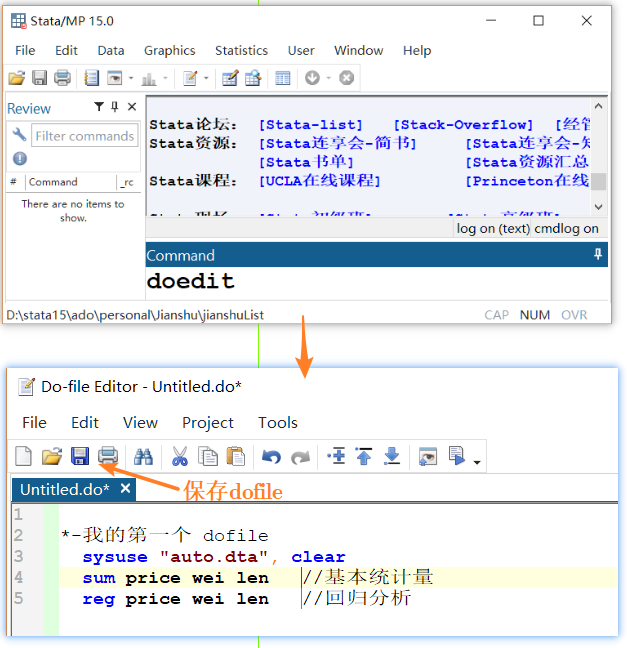Save the dofile with the floppy icon

(80, 457)
